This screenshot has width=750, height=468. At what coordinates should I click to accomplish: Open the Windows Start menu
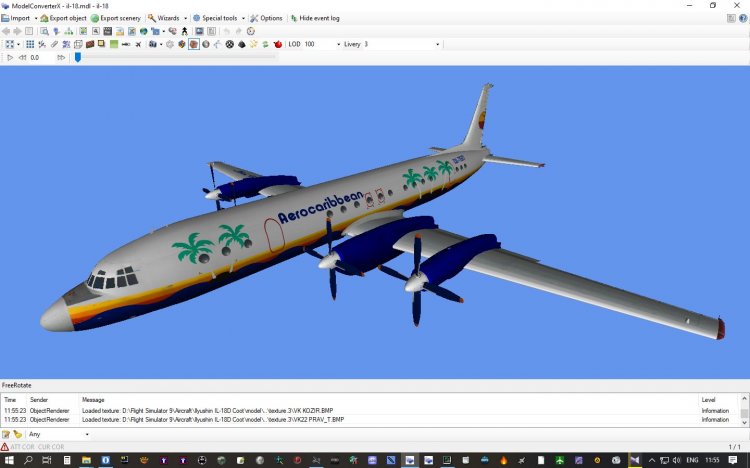pyautogui.click(x=9, y=460)
